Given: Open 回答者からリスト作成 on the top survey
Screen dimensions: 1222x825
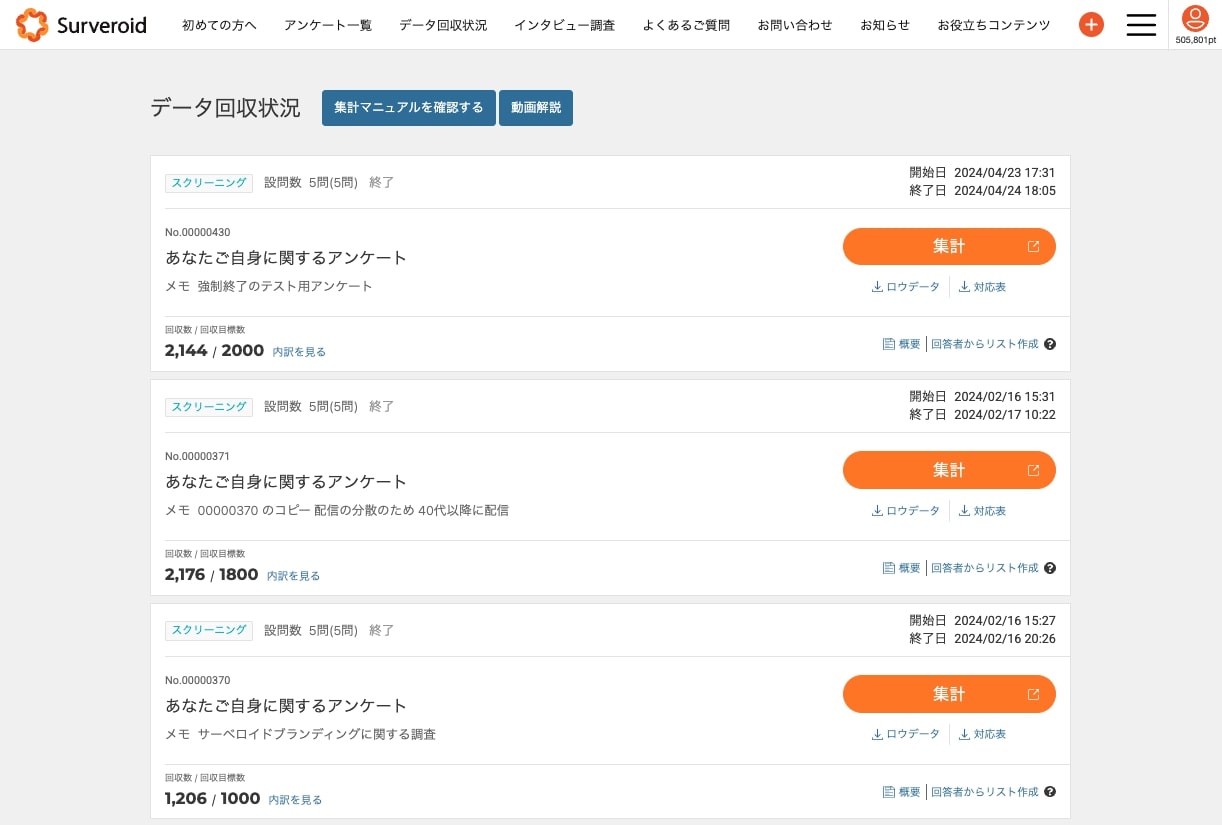Looking at the screenshot, I should point(985,343).
